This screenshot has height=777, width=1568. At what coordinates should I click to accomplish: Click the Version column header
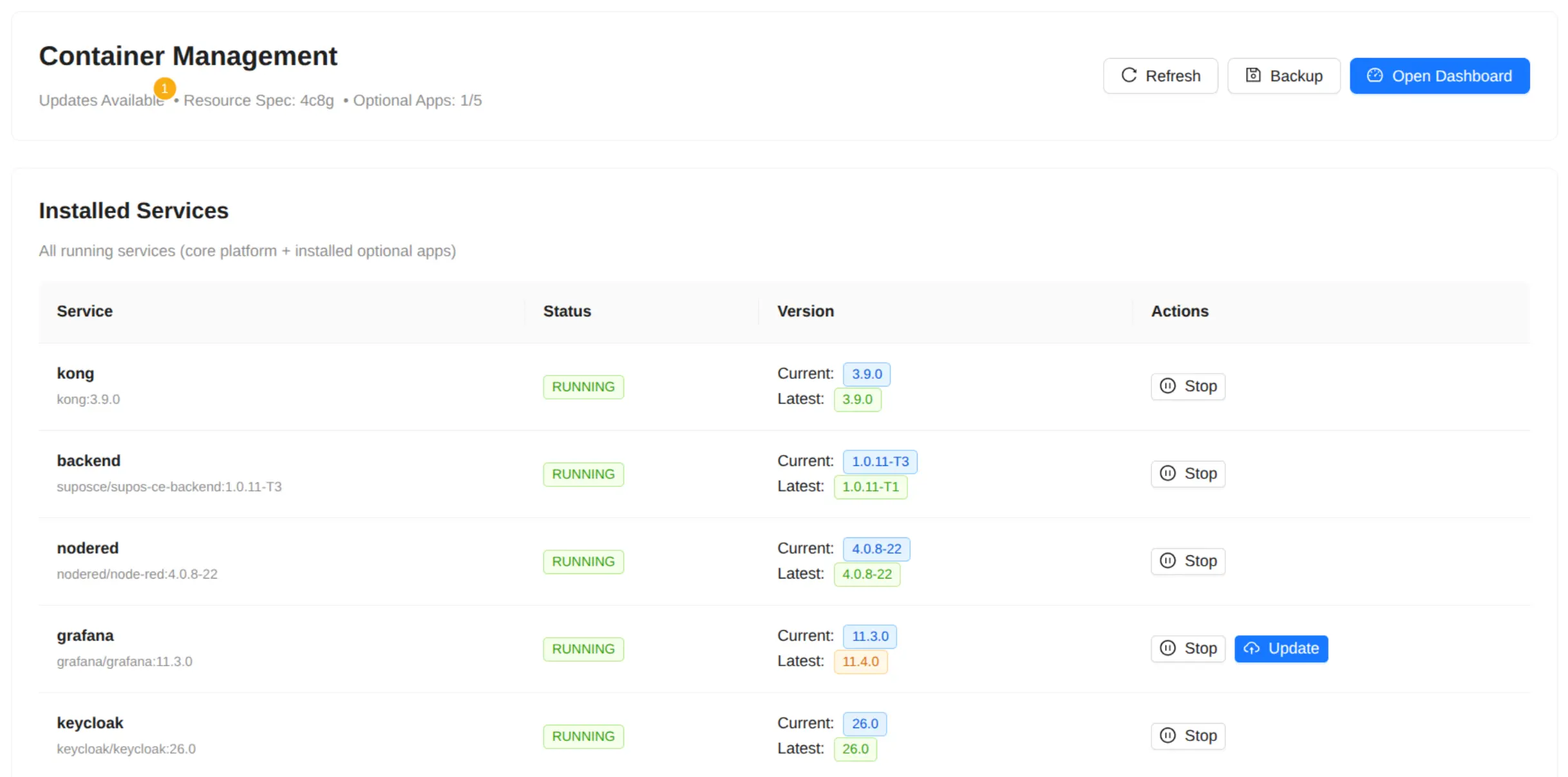coord(805,311)
